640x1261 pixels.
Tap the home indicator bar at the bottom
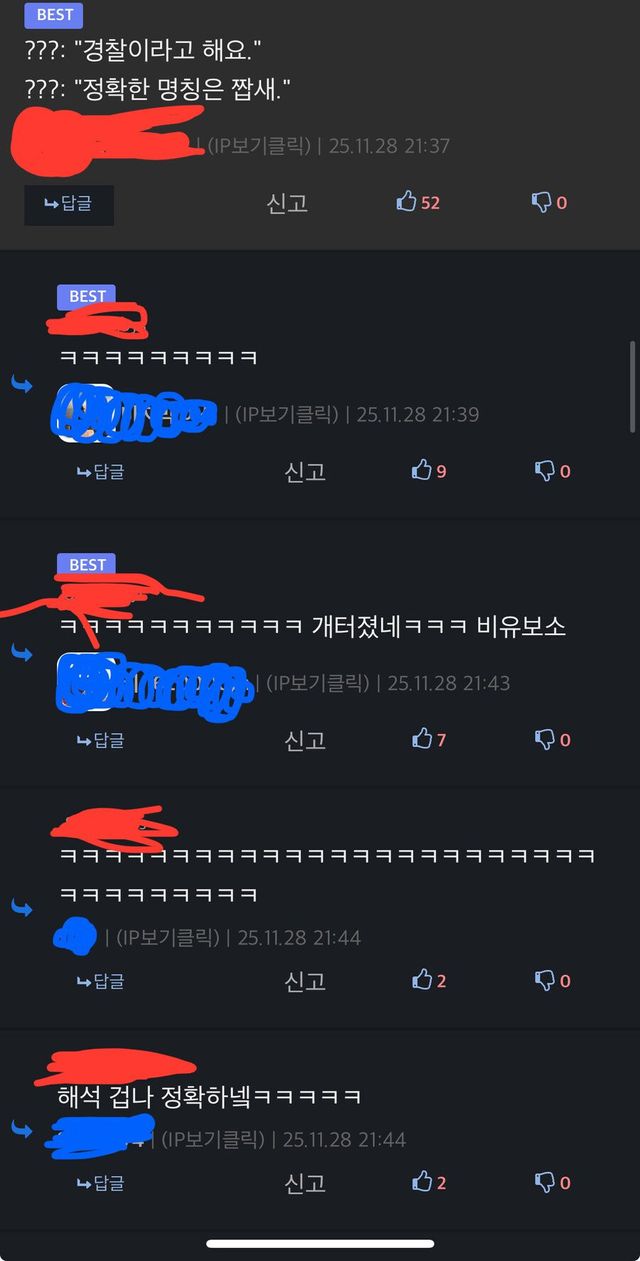pyautogui.click(x=320, y=1244)
